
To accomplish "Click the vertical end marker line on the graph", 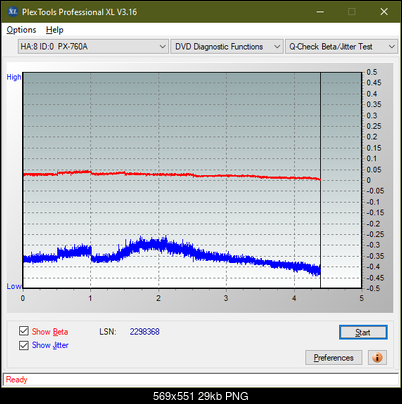I will [x=320, y=180].
